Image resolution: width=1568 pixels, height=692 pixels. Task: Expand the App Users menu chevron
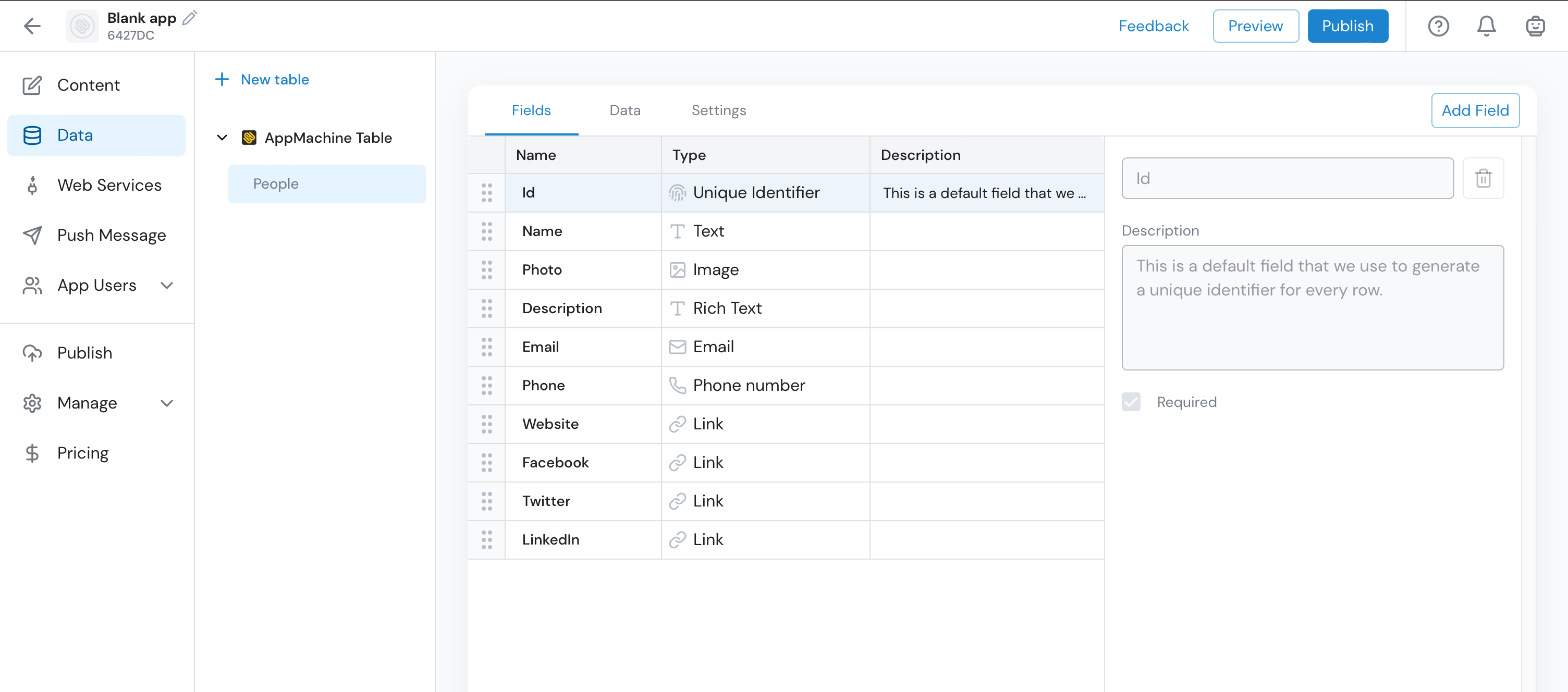click(x=167, y=286)
